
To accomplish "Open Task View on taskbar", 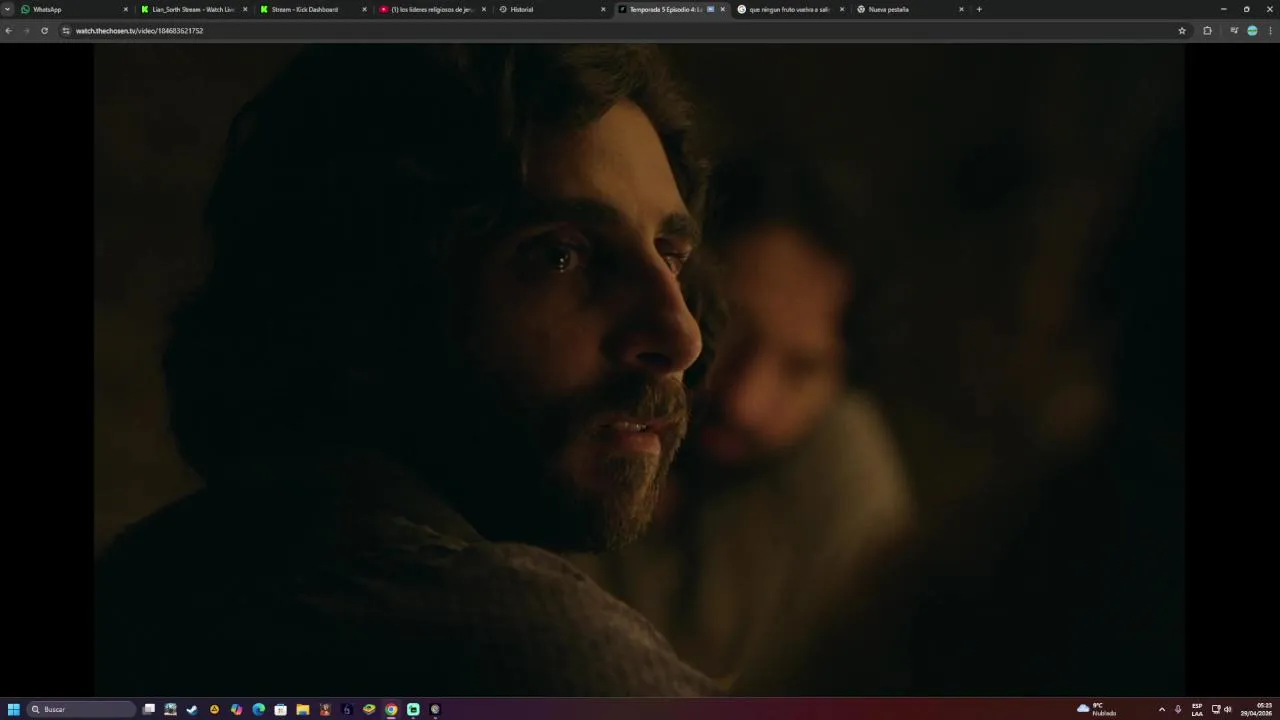I will coord(149,709).
